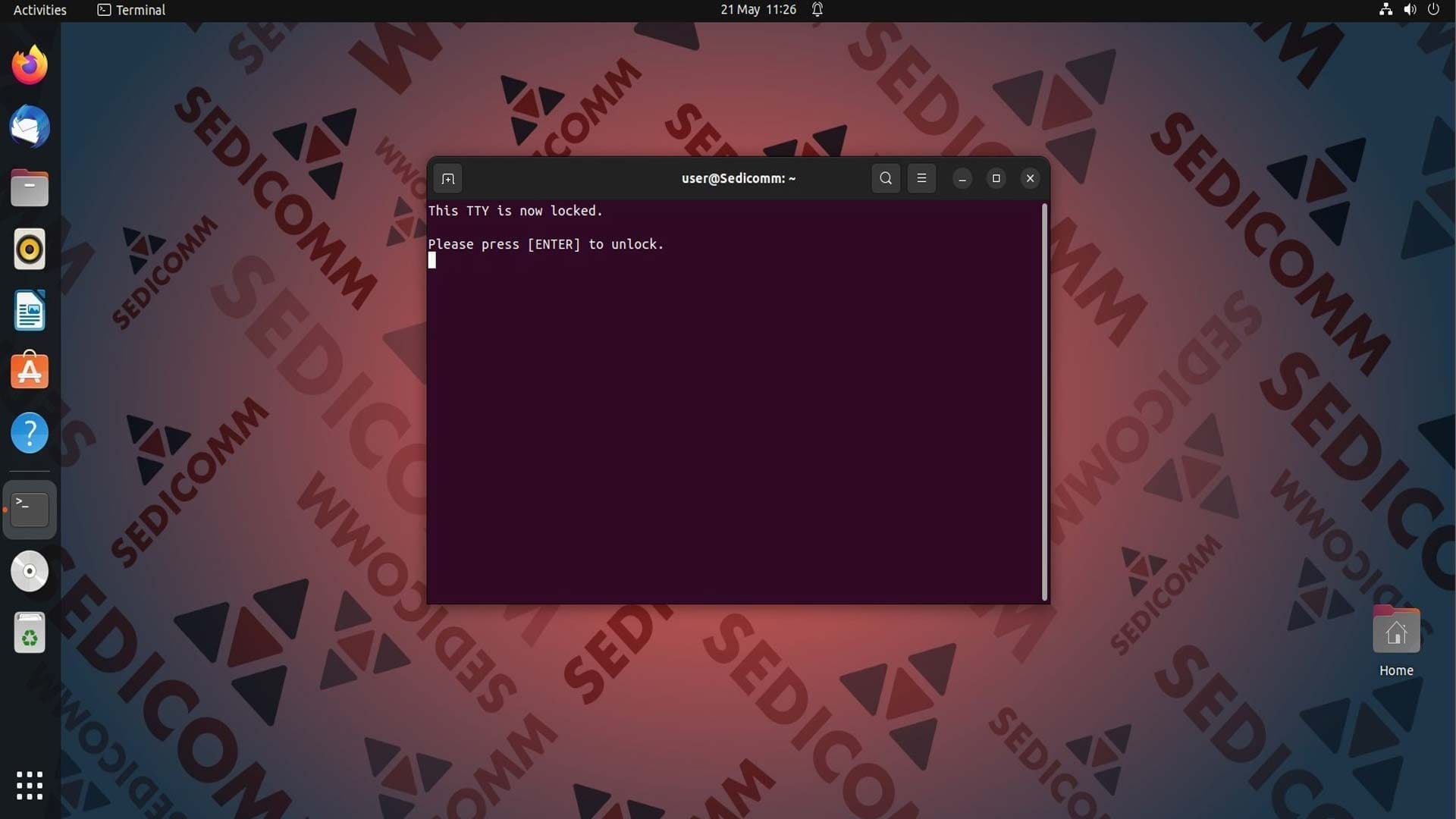Open the Home folder on the desktop
The width and height of the screenshot is (1456, 819).
[x=1396, y=641]
